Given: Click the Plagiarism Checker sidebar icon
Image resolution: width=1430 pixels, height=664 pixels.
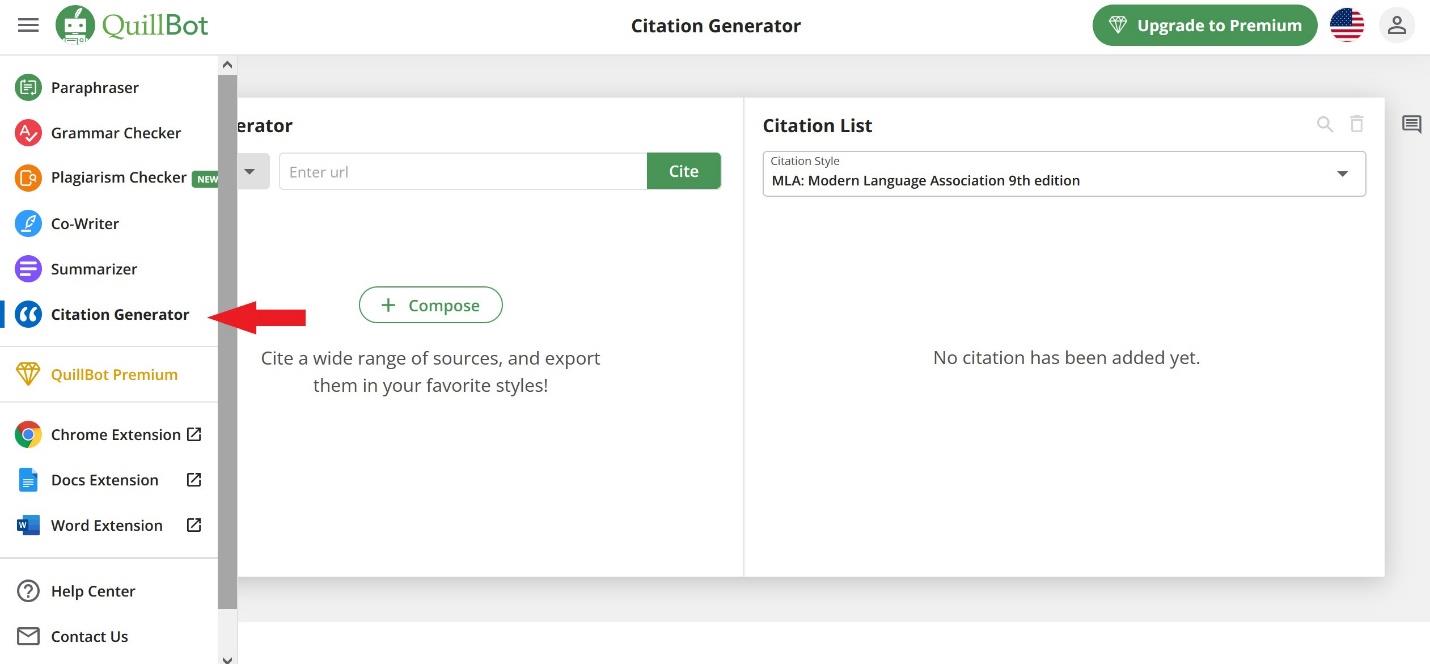Looking at the screenshot, I should [x=28, y=178].
